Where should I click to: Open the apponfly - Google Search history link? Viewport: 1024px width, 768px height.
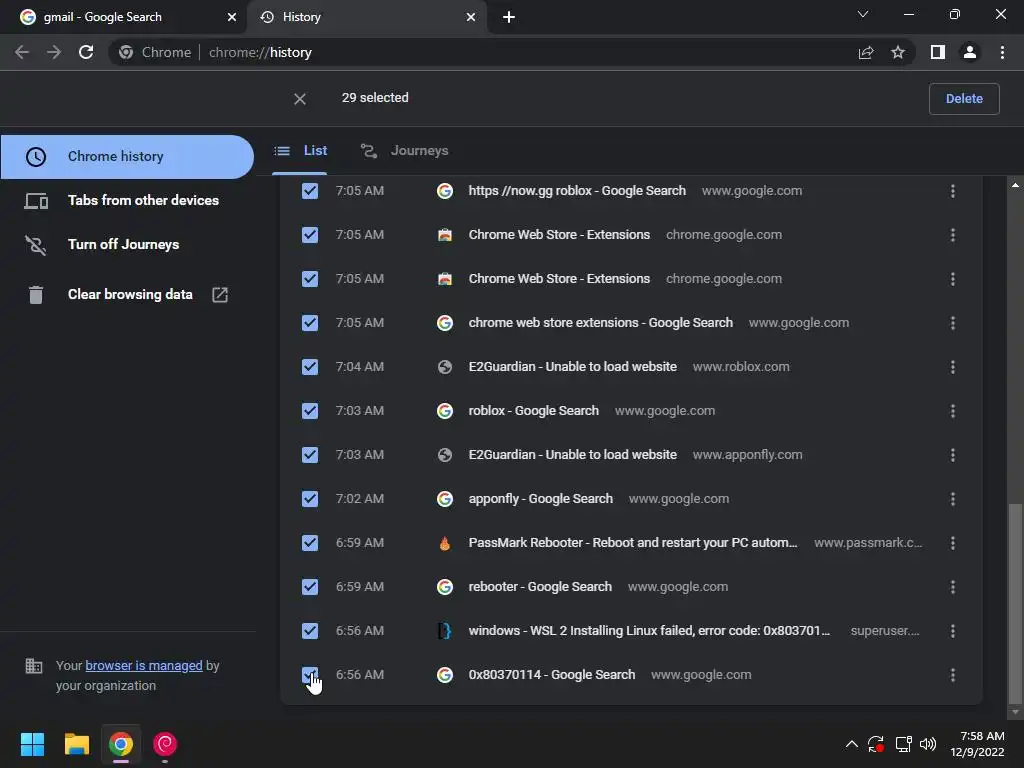click(541, 499)
